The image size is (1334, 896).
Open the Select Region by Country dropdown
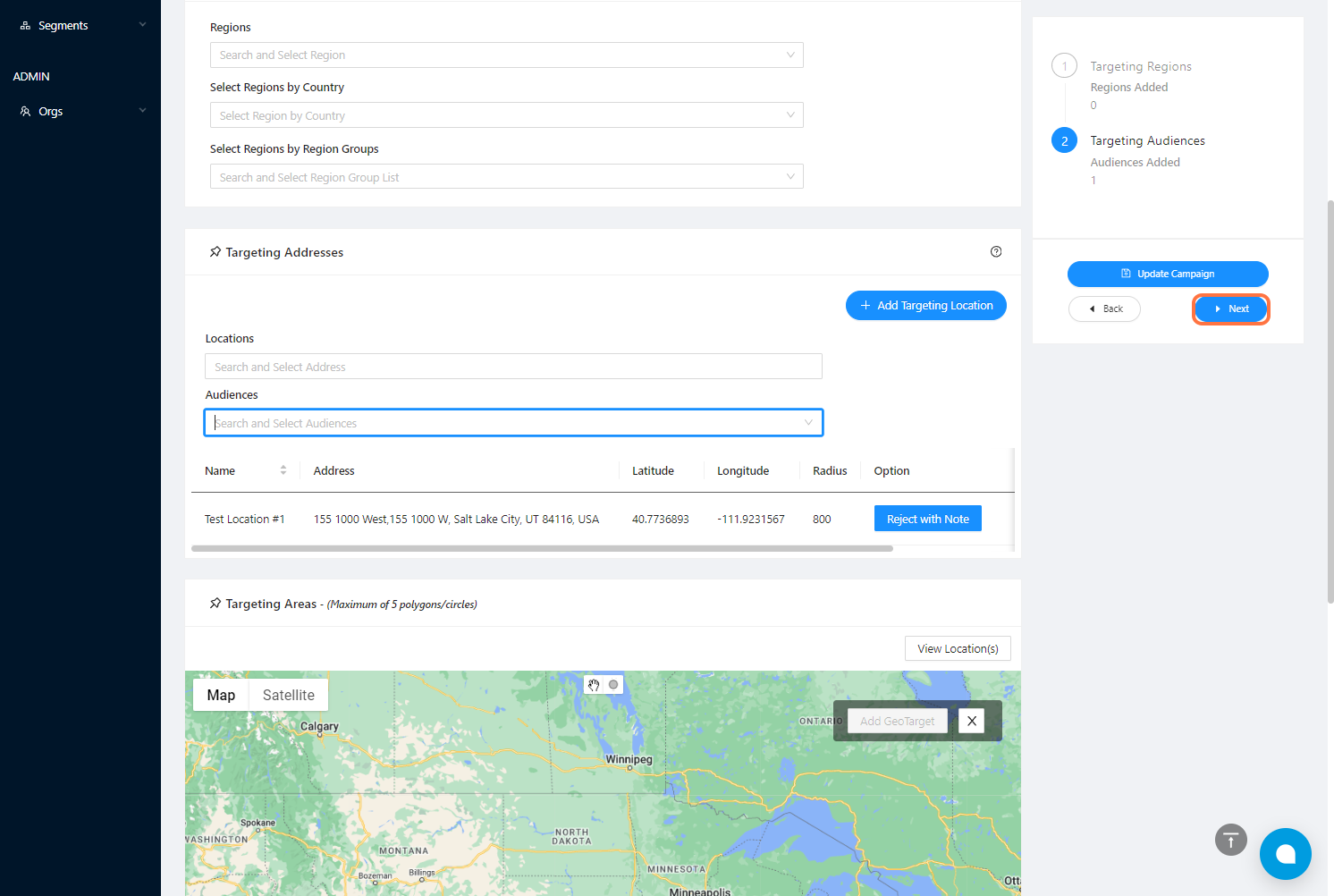pyautogui.click(x=506, y=115)
